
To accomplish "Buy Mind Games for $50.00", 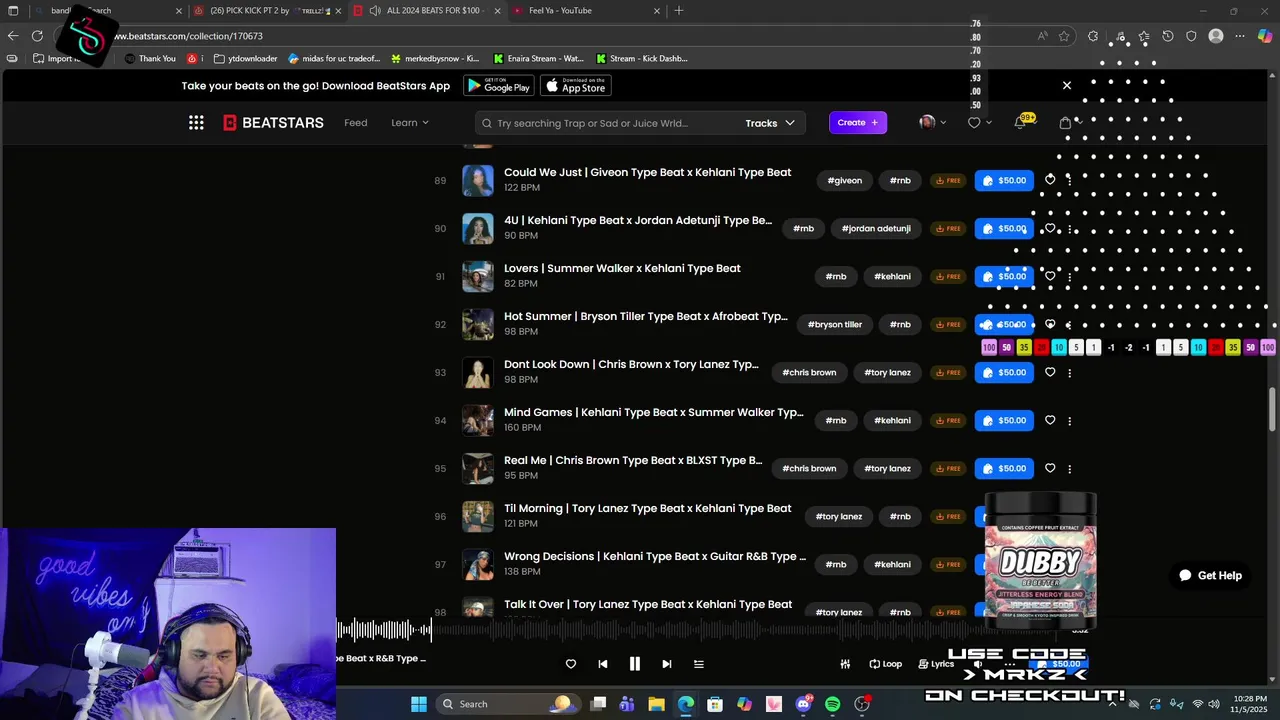I will pyautogui.click(x=1004, y=420).
